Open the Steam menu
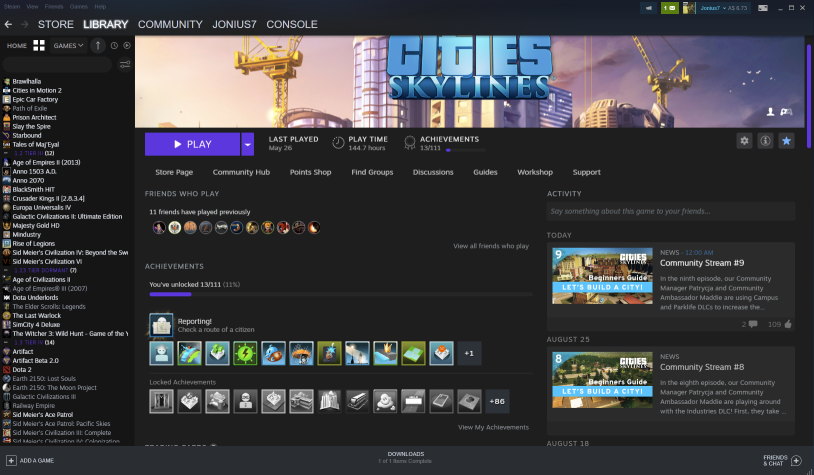Image resolution: width=814 pixels, height=475 pixels. point(12,7)
